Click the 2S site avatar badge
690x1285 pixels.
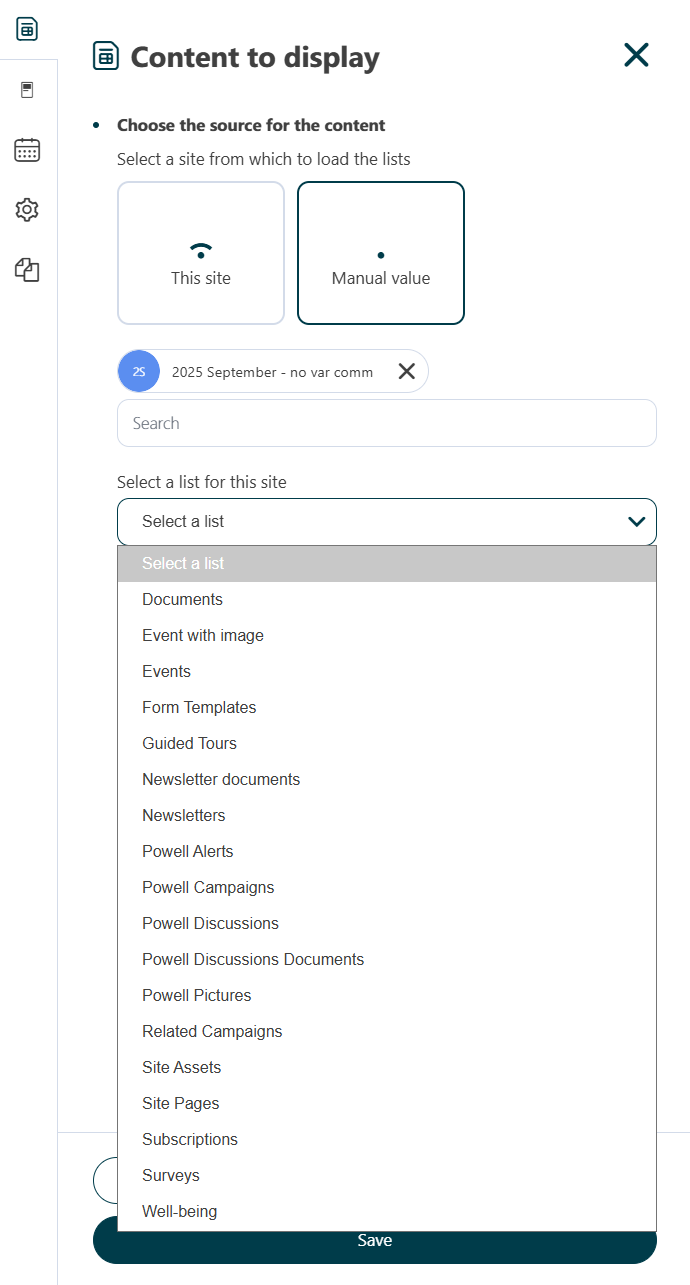click(138, 371)
